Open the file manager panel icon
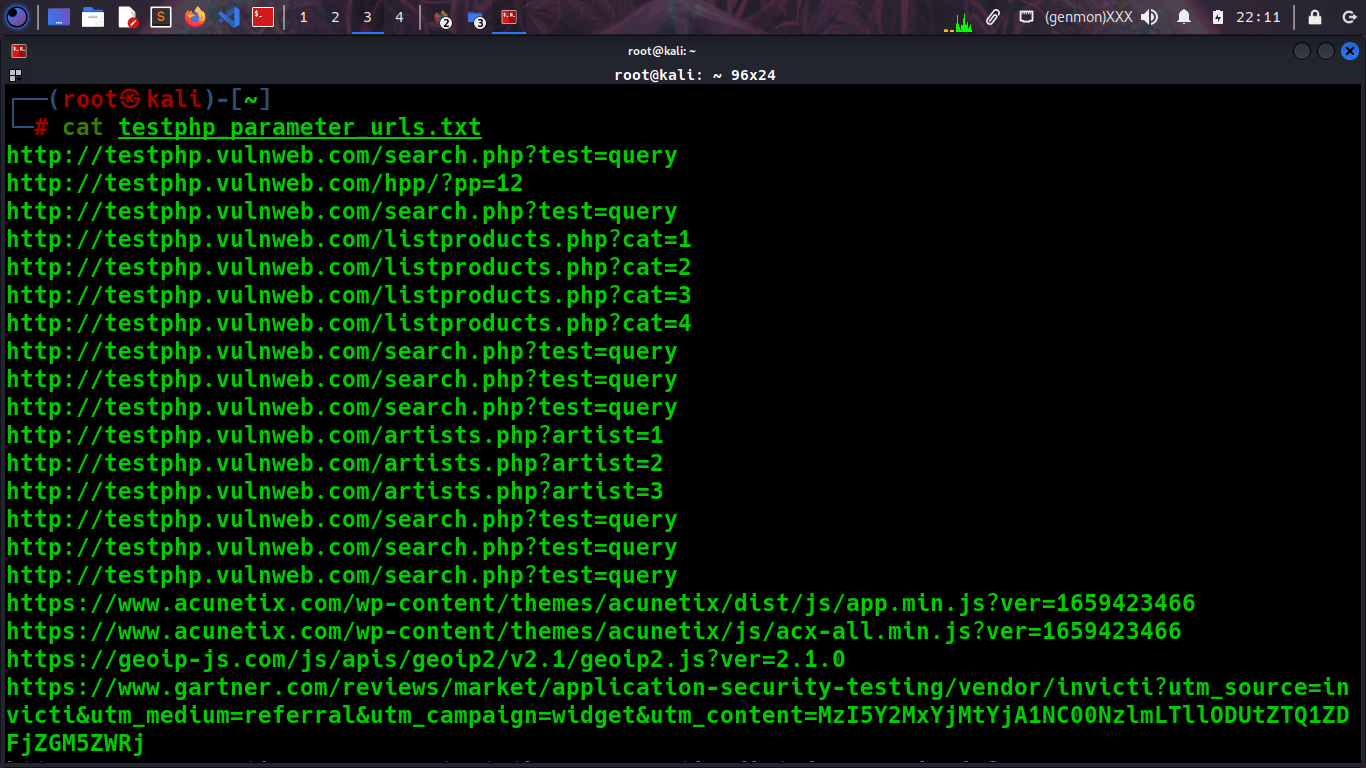 coord(94,16)
